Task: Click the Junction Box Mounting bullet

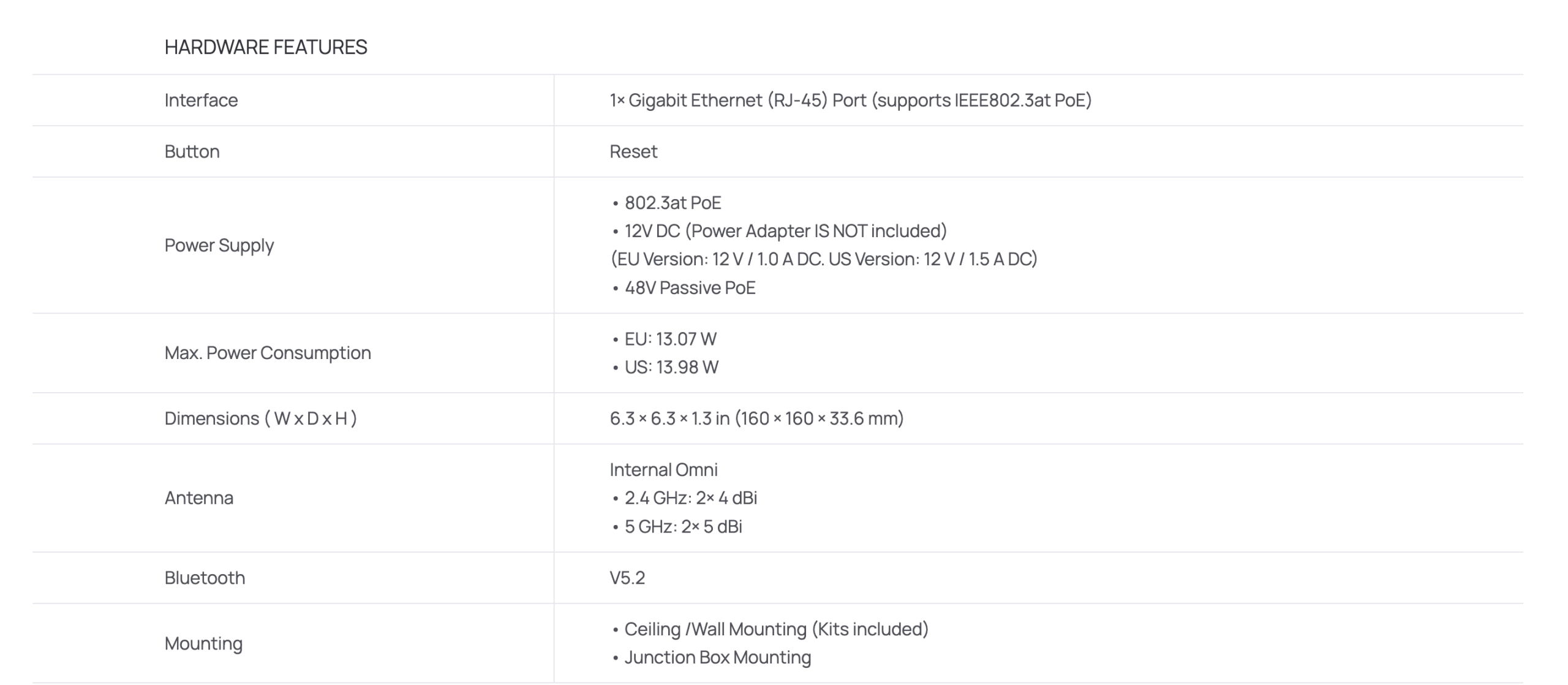Action: pos(717,657)
